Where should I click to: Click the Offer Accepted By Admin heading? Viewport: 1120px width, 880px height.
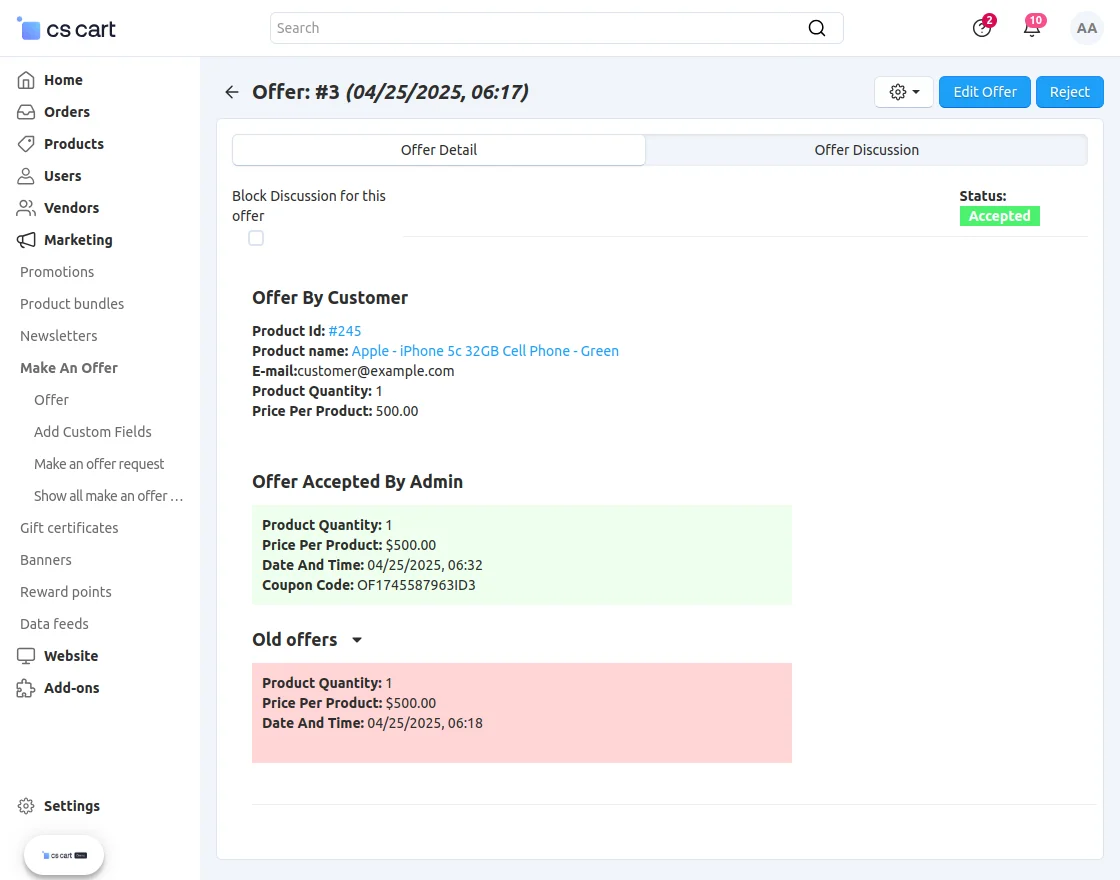[357, 482]
